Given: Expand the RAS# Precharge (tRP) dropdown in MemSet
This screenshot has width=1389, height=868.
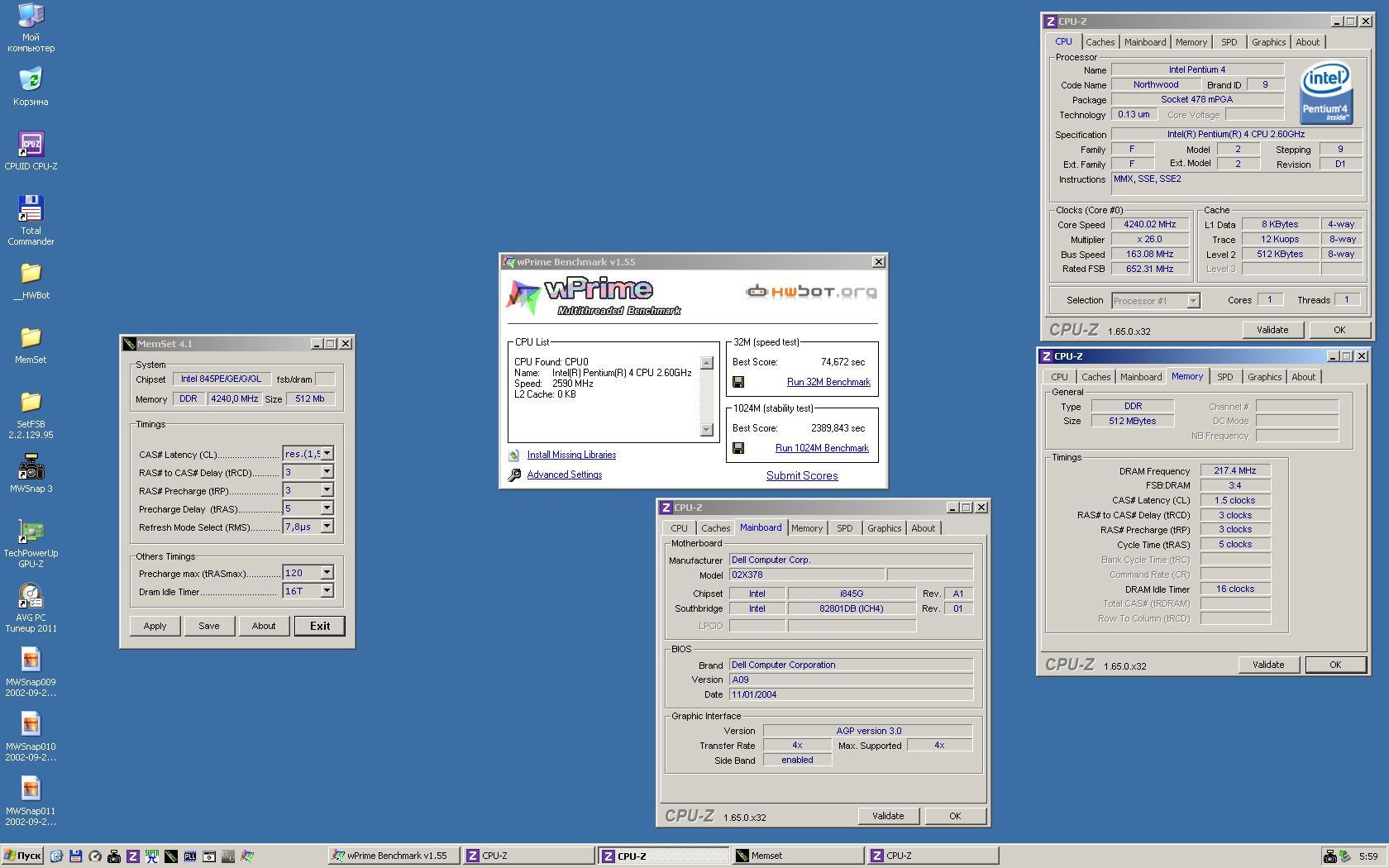Looking at the screenshot, I should click(x=327, y=489).
